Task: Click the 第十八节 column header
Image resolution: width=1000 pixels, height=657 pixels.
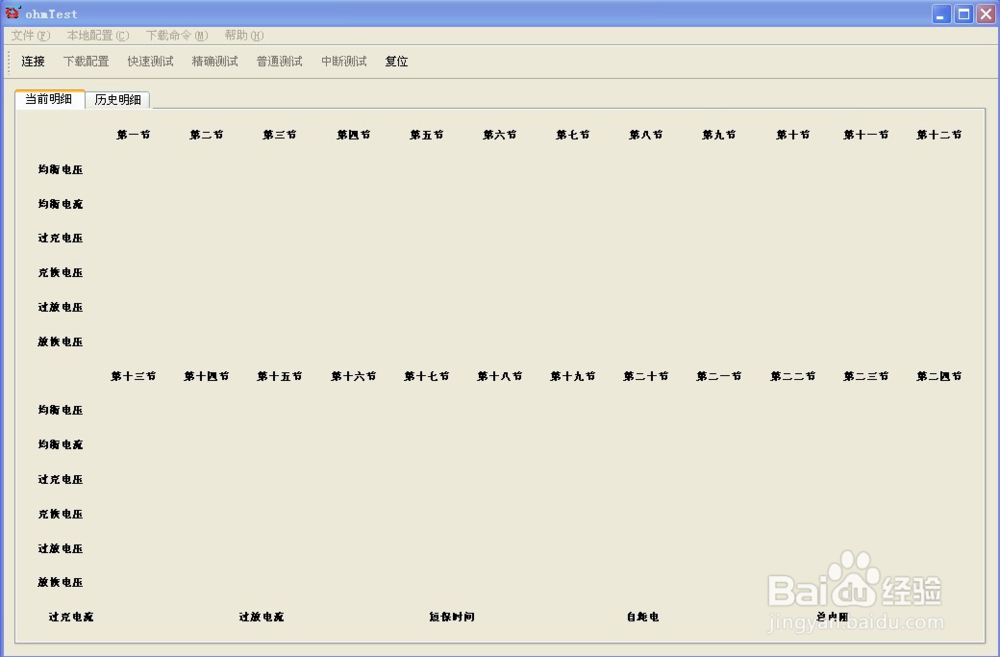Action: click(x=499, y=376)
